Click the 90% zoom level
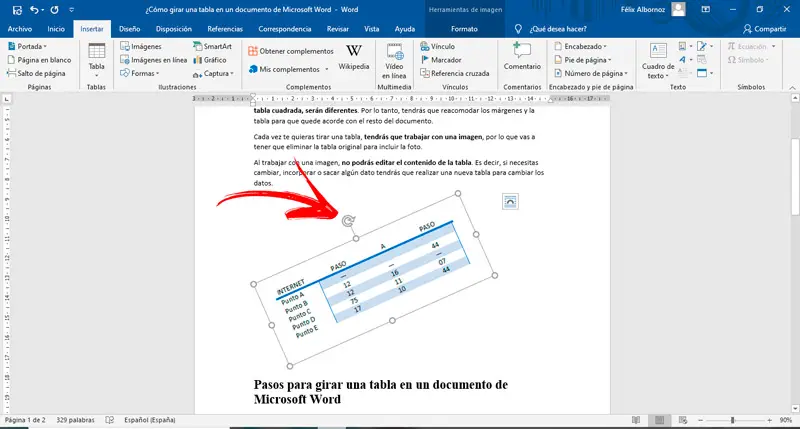 click(x=786, y=420)
